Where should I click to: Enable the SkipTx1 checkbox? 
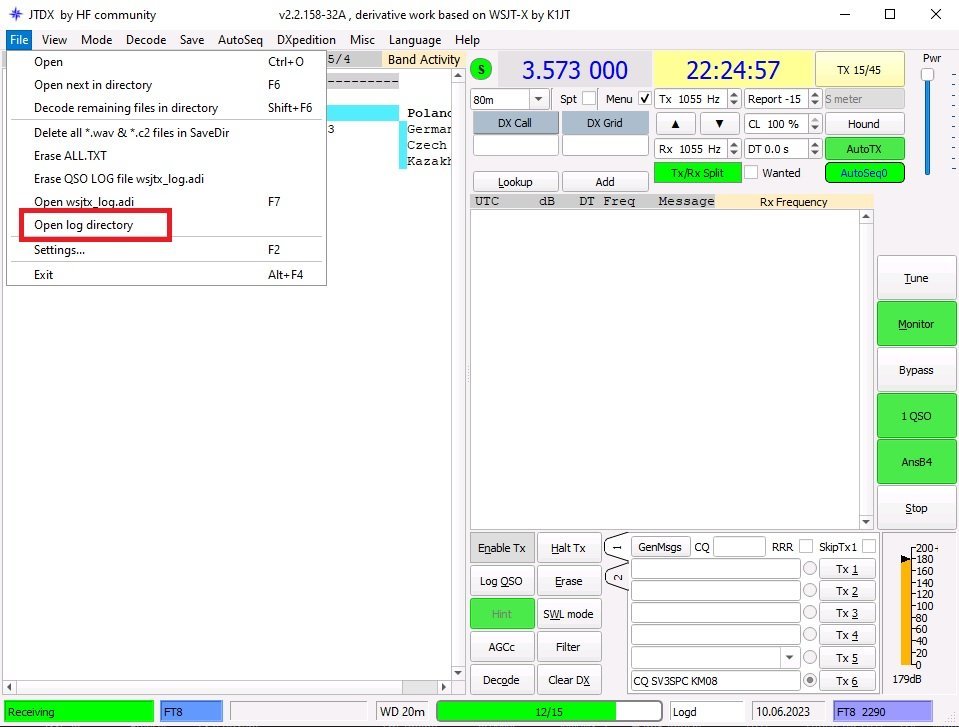(868, 547)
